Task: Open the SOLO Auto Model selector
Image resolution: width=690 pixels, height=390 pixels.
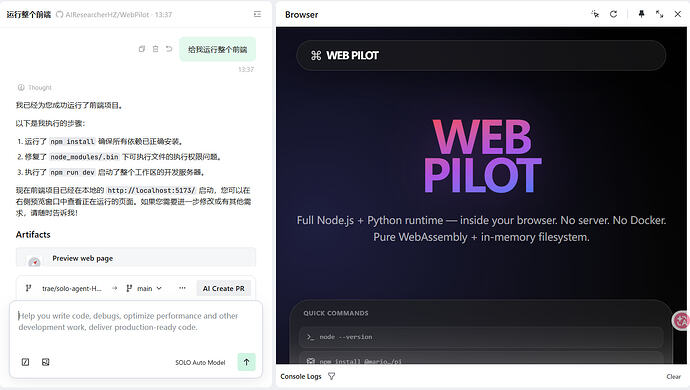Action: coord(200,362)
